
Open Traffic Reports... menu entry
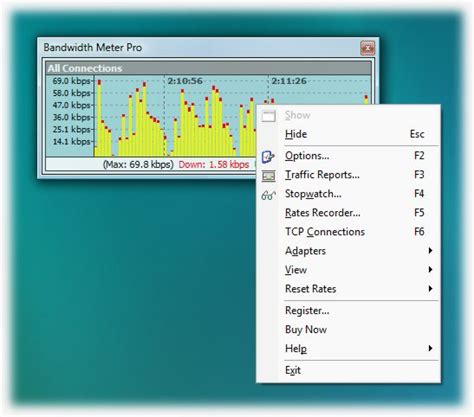click(x=348, y=175)
